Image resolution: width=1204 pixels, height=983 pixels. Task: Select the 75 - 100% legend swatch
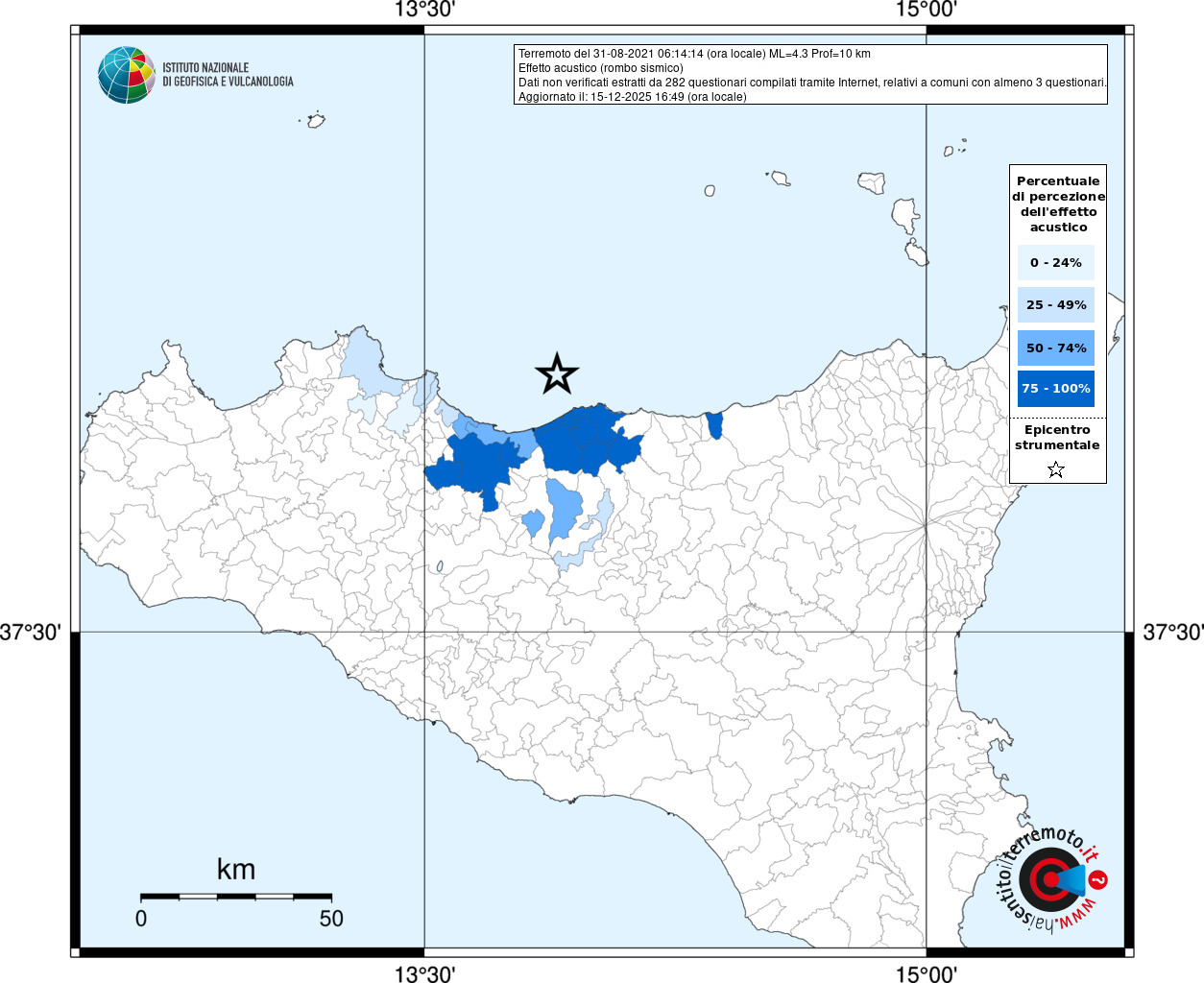pos(1056,389)
